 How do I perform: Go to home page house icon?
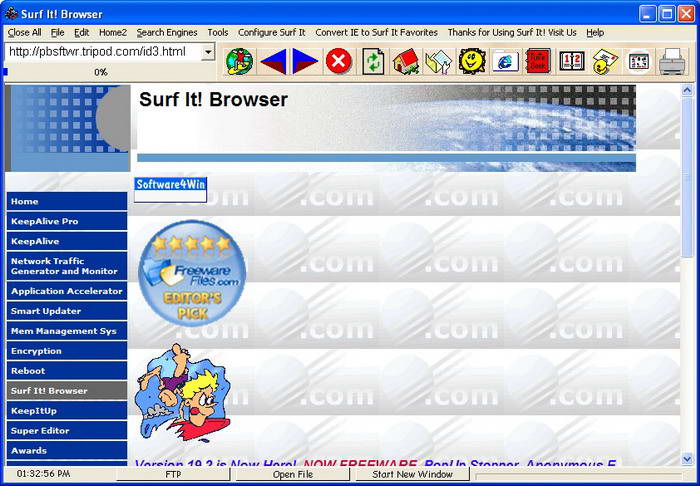coord(406,61)
